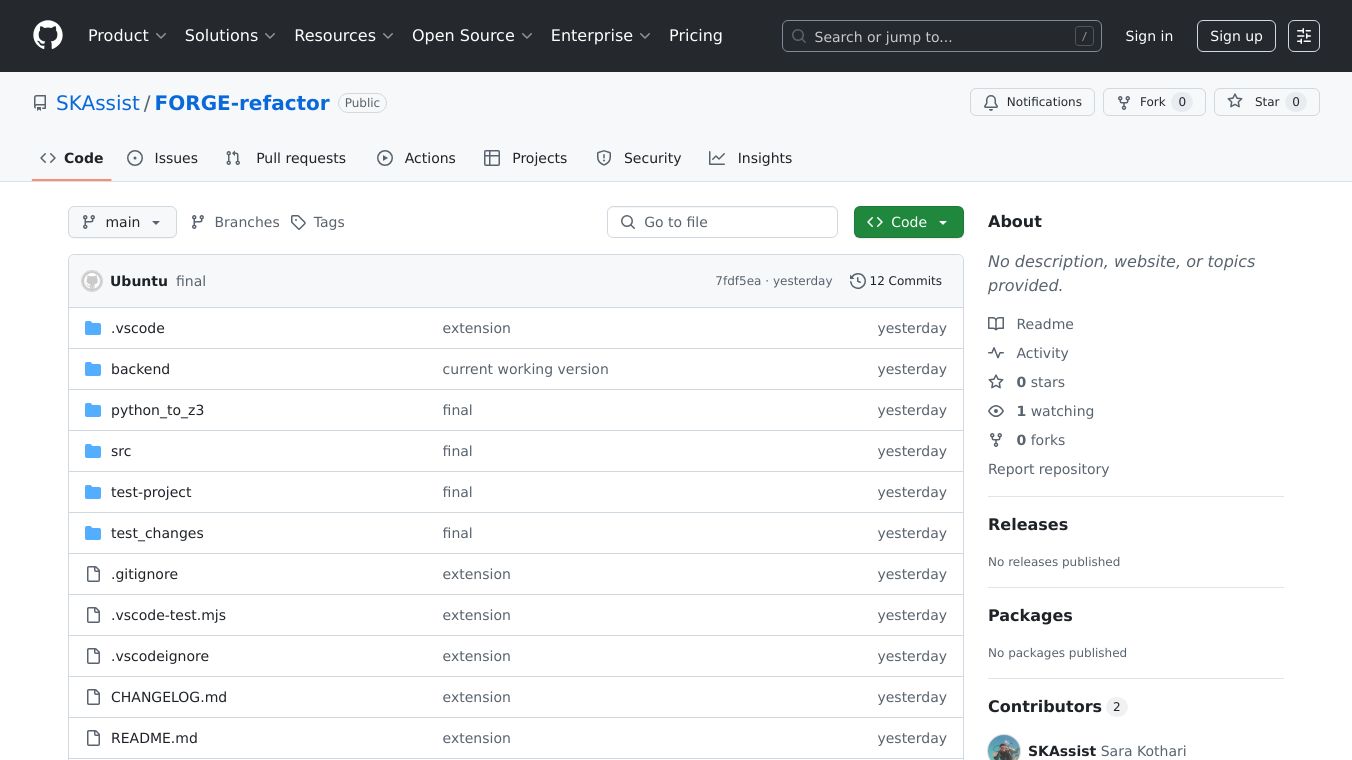Expand the Product menu

coord(127,36)
